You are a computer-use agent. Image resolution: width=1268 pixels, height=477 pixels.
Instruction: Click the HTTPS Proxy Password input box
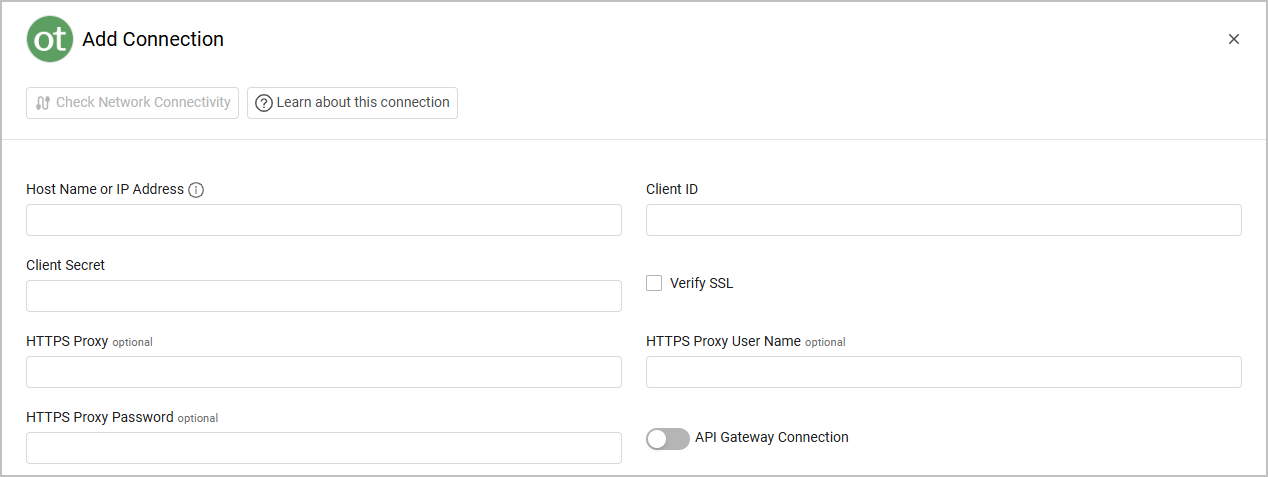(x=323, y=448)
